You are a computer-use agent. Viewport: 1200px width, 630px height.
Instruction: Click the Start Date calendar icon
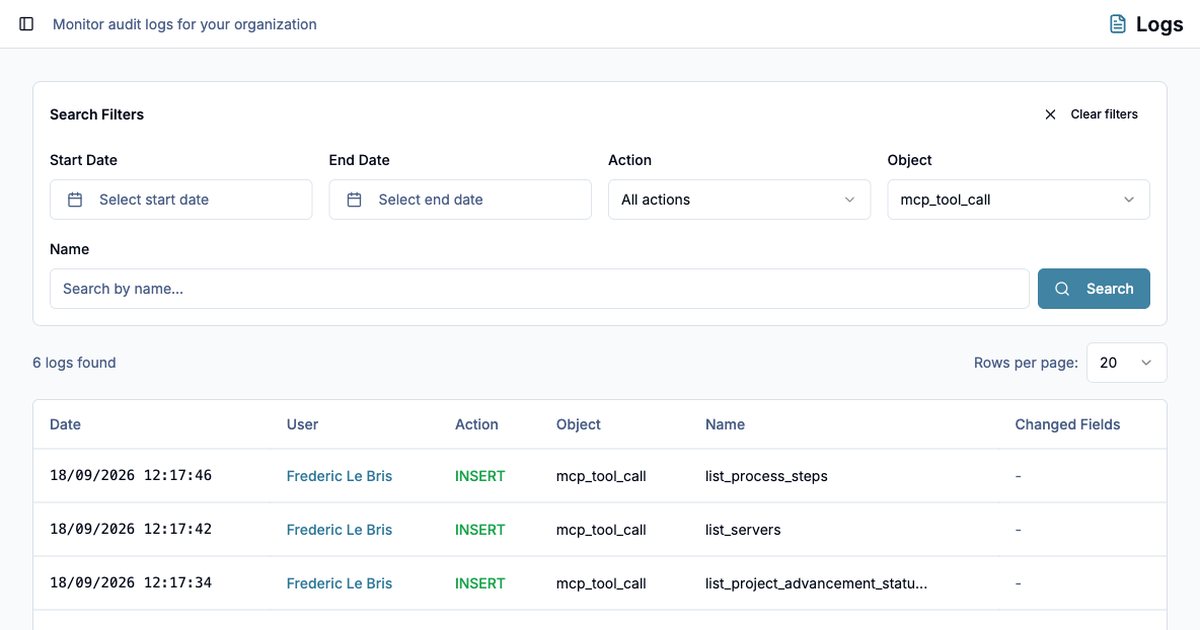[x=75, y=200]
